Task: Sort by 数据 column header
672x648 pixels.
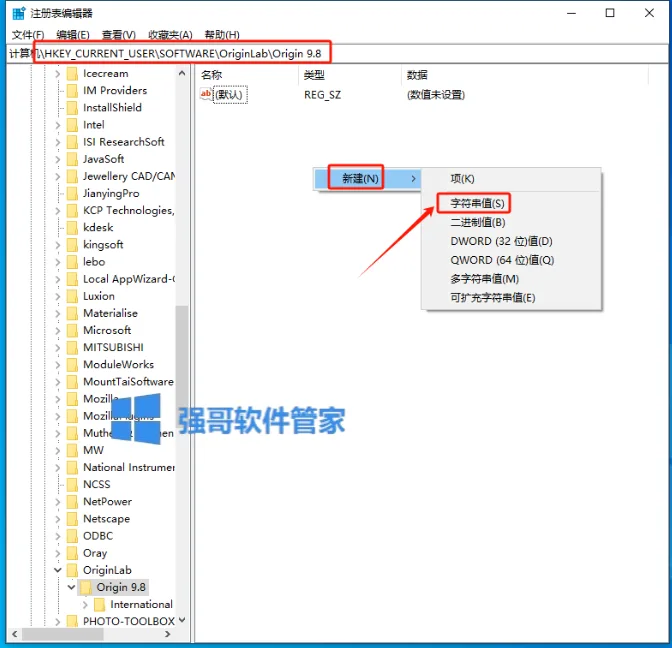Action: [417, 75]
